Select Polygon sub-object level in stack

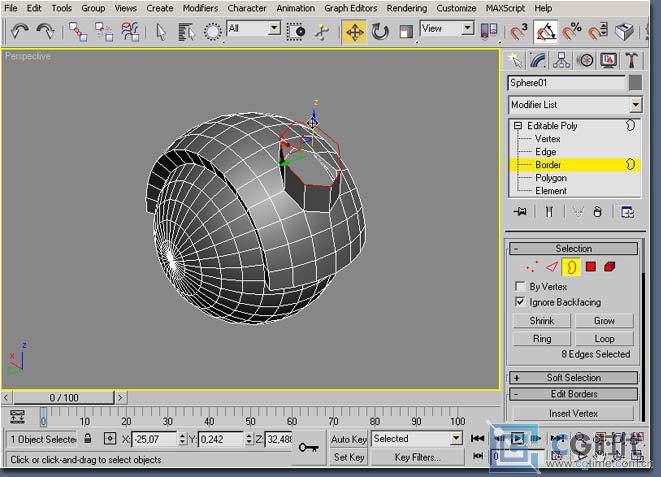(551, 178)
